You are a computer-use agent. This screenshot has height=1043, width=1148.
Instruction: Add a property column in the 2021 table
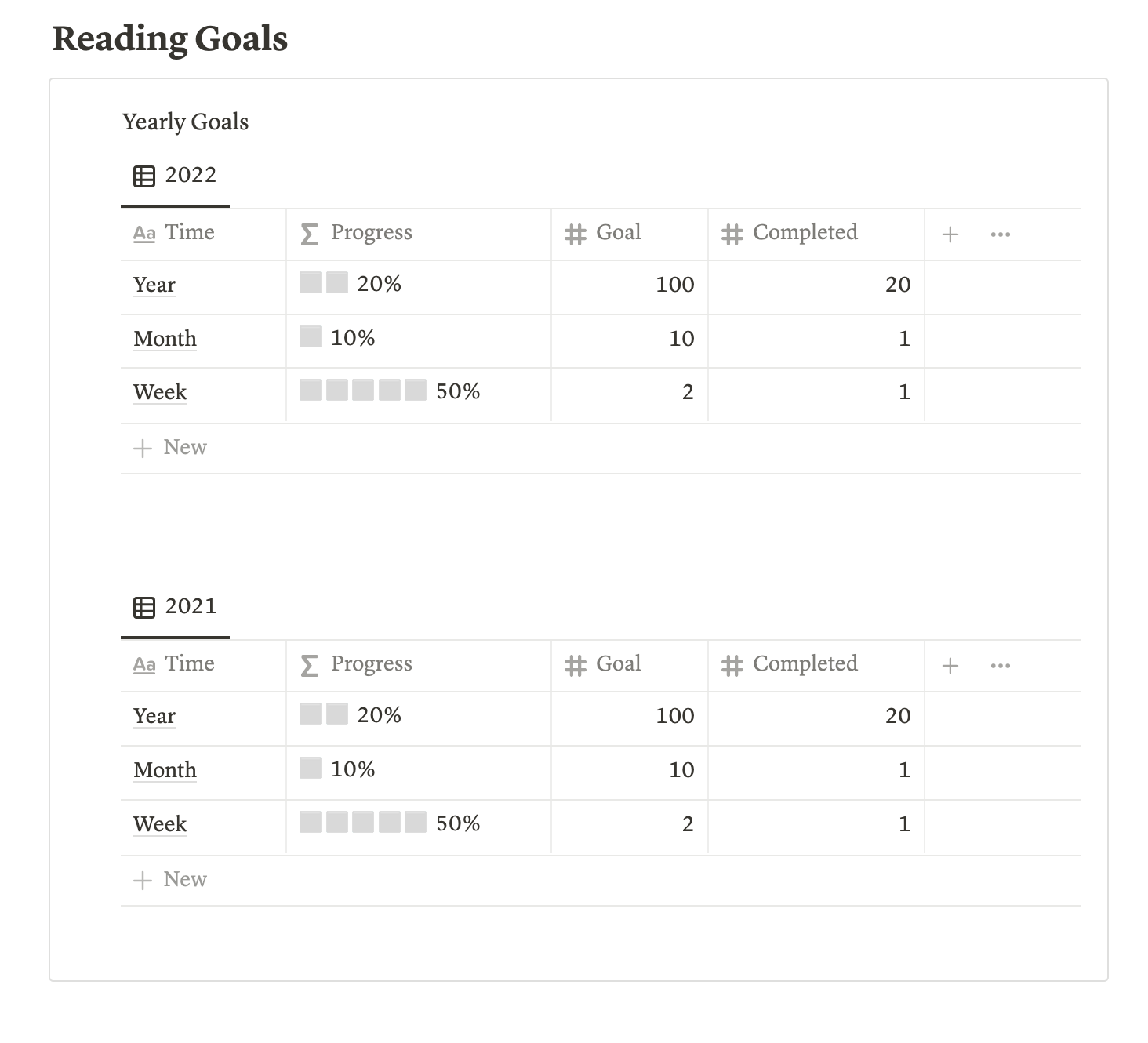[x=950, y=666]
